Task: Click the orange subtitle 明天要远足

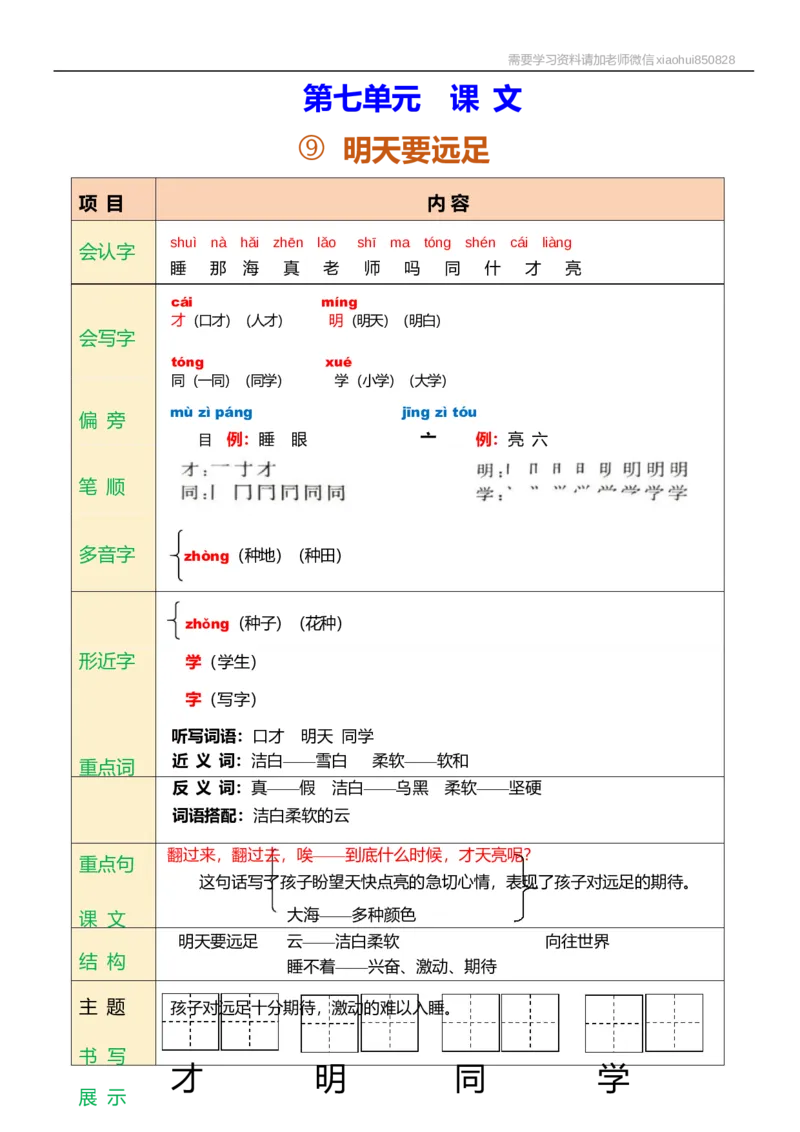Action: (420, 148)
